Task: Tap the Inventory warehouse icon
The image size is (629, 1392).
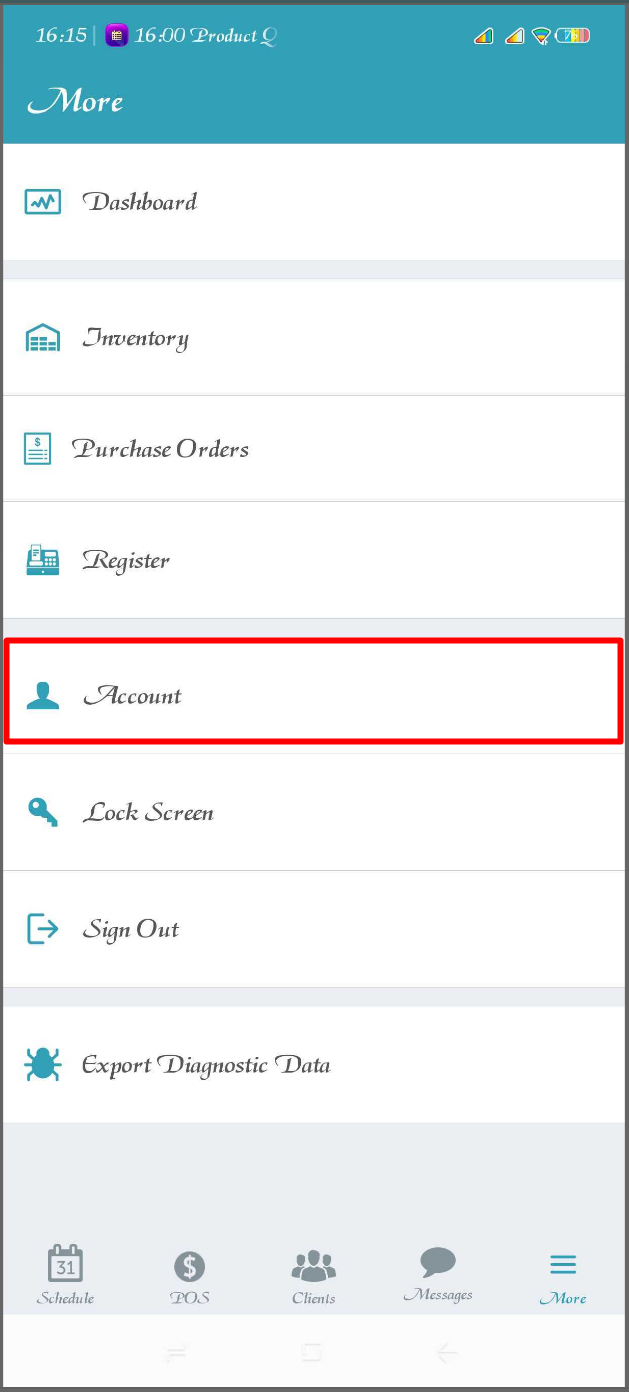Action: [43, 338]
